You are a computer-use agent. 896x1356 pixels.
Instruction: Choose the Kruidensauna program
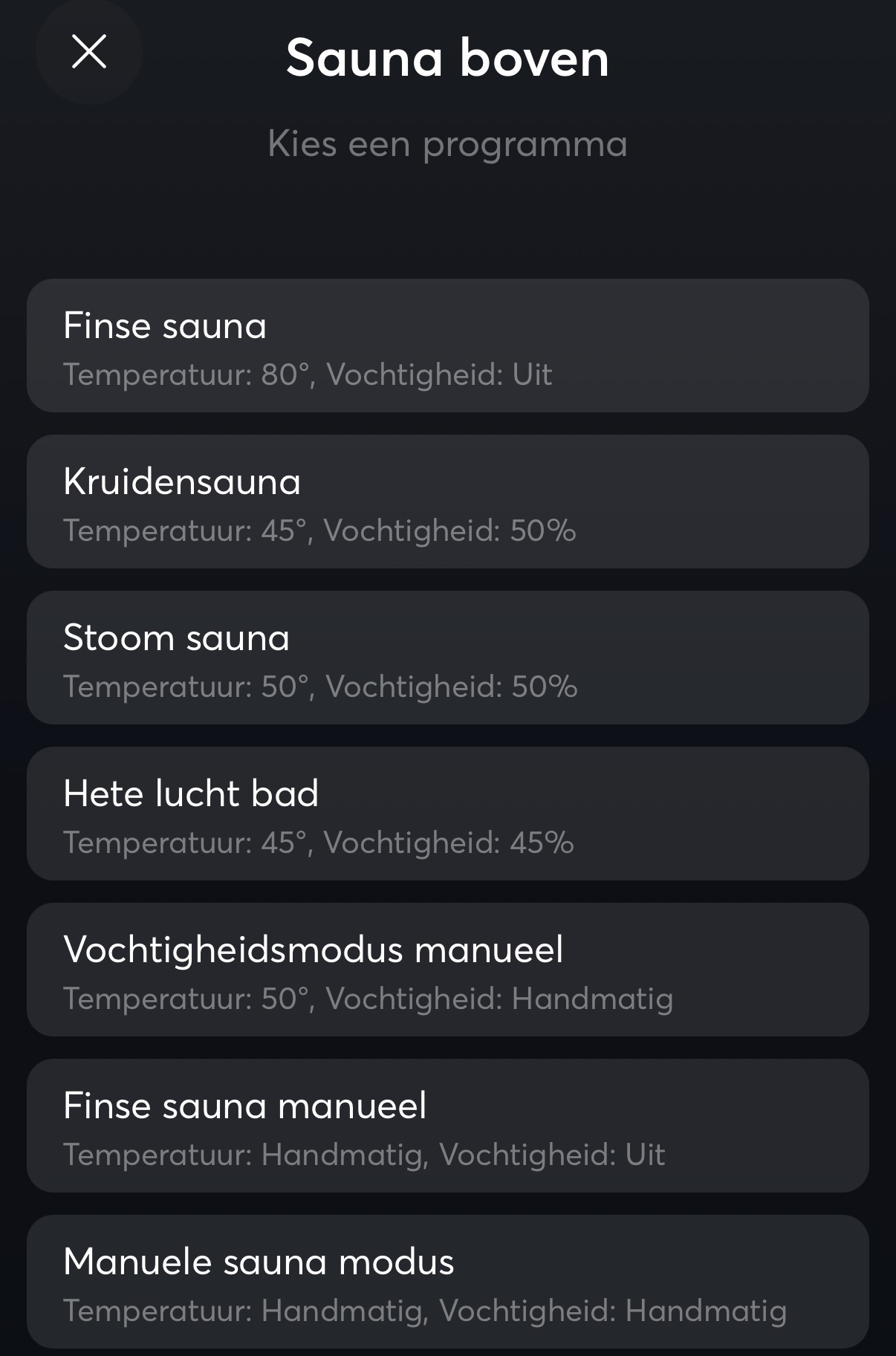click(447, 502)
